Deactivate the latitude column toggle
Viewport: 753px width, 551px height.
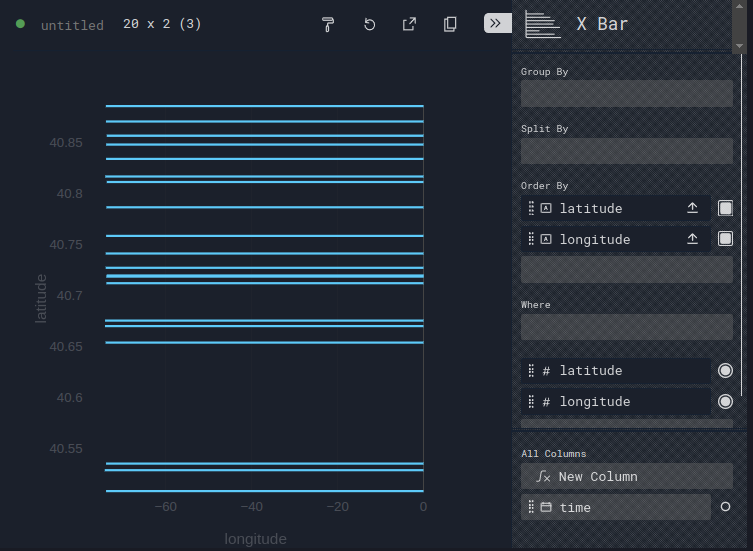click(725, 370)
